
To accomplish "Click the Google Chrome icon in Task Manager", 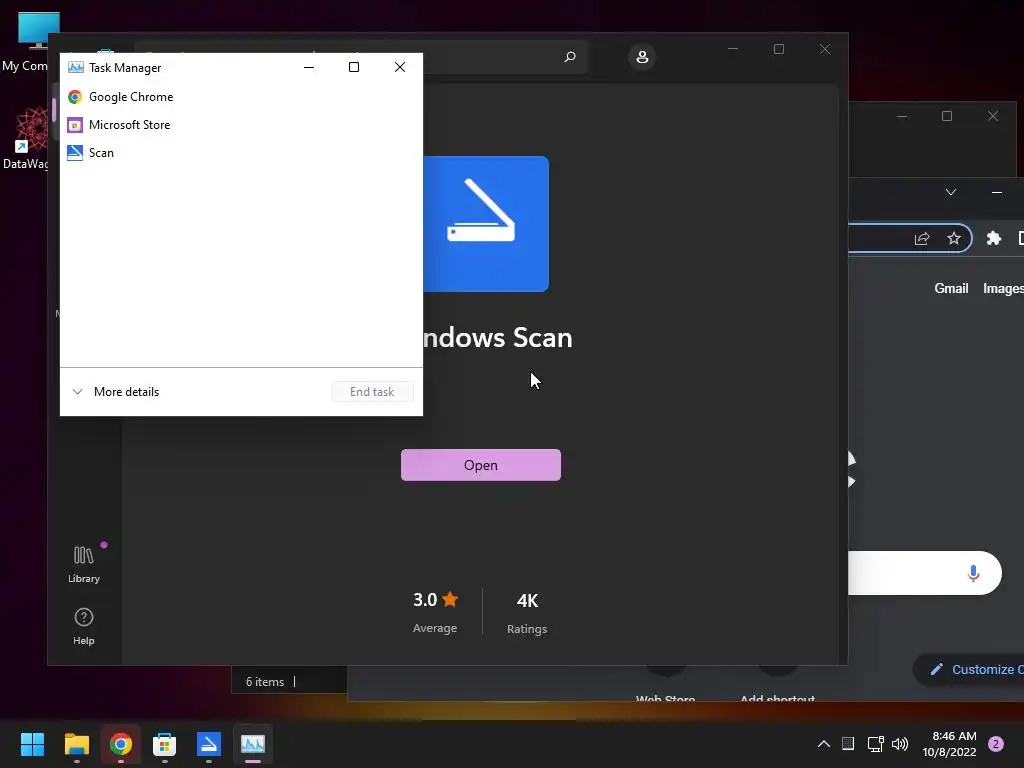I will click(x=75, y=97).
